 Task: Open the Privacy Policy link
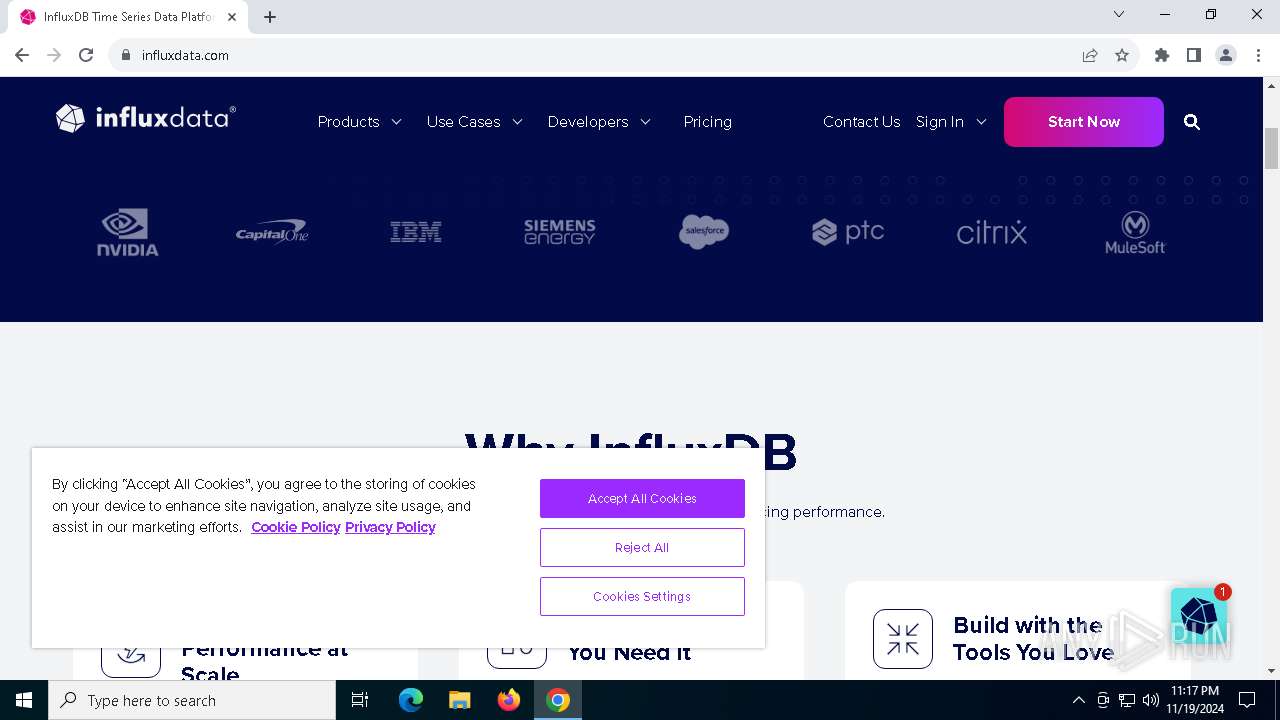[390, 527]
